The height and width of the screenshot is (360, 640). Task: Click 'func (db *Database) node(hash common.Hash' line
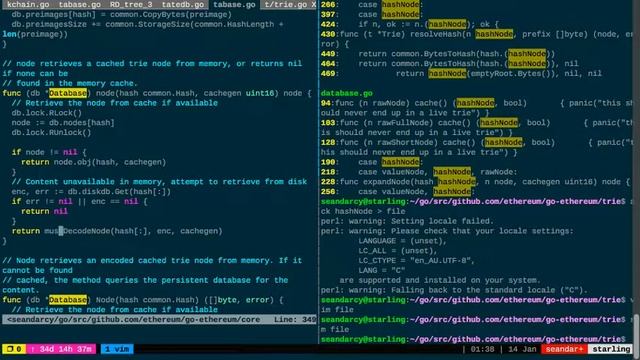(x=157, y=93)
